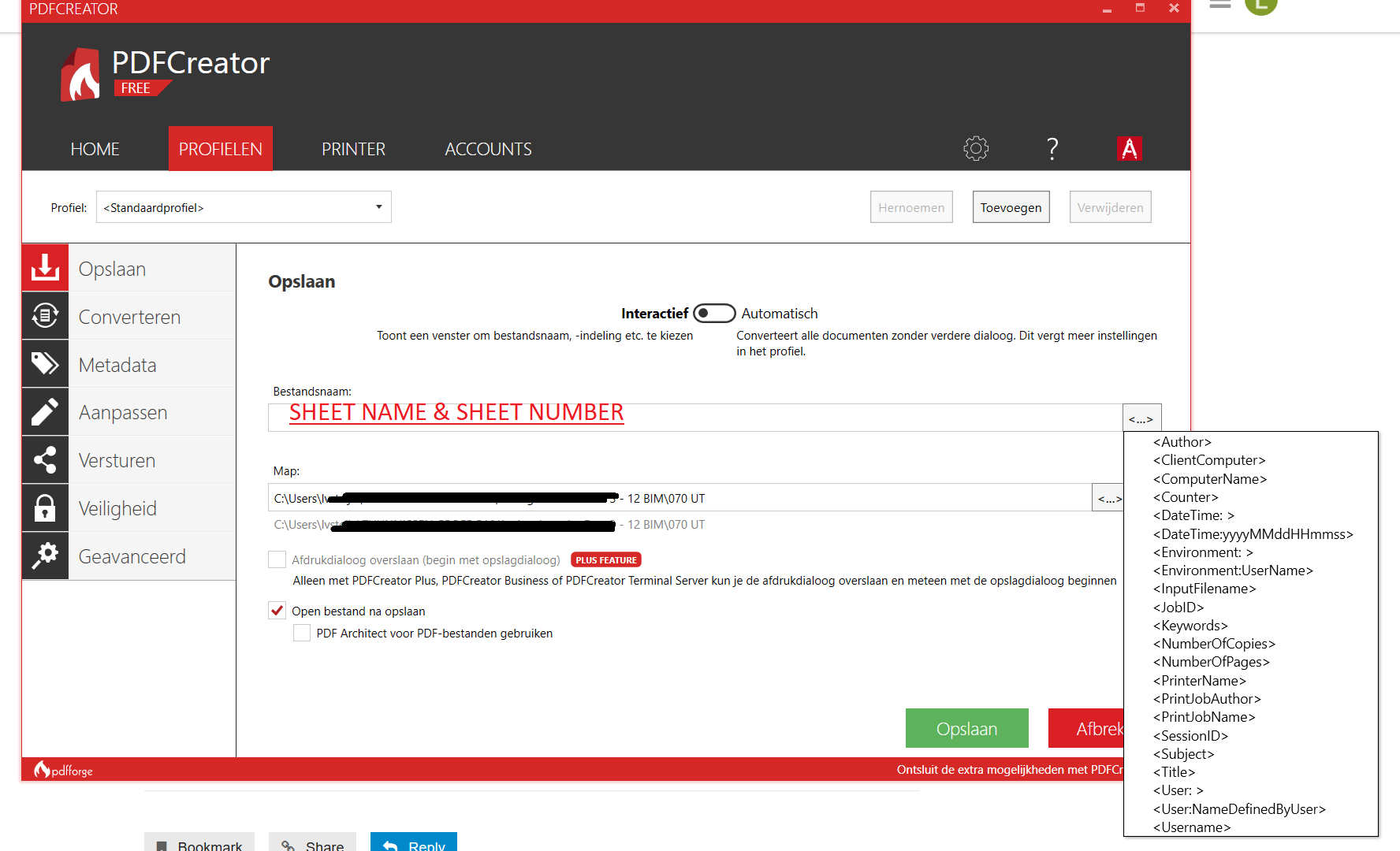The height and width of the screenshot is (851, 1400).
Task: Uncheck Open bestand na opslaan
Action: (x=277, y=611)
